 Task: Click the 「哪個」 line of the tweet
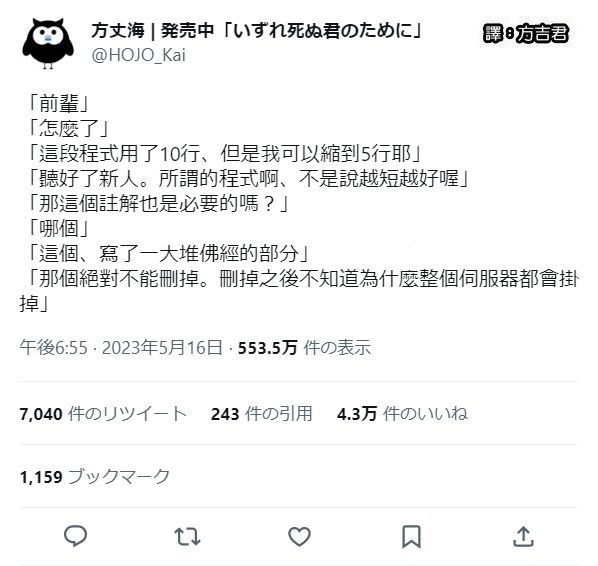click(x=59, y=229)
